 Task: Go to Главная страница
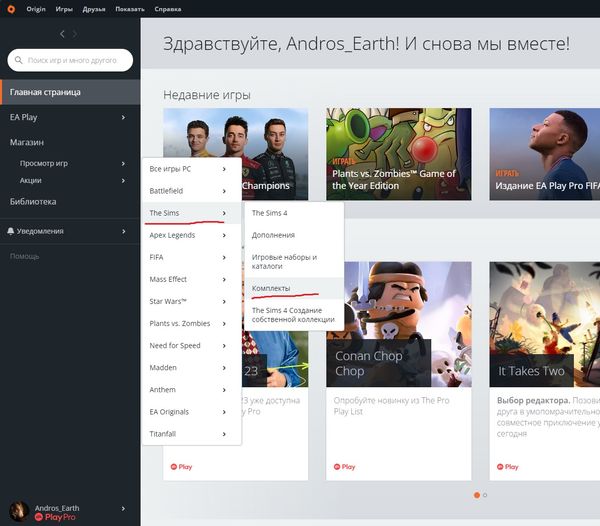point(70,92)
